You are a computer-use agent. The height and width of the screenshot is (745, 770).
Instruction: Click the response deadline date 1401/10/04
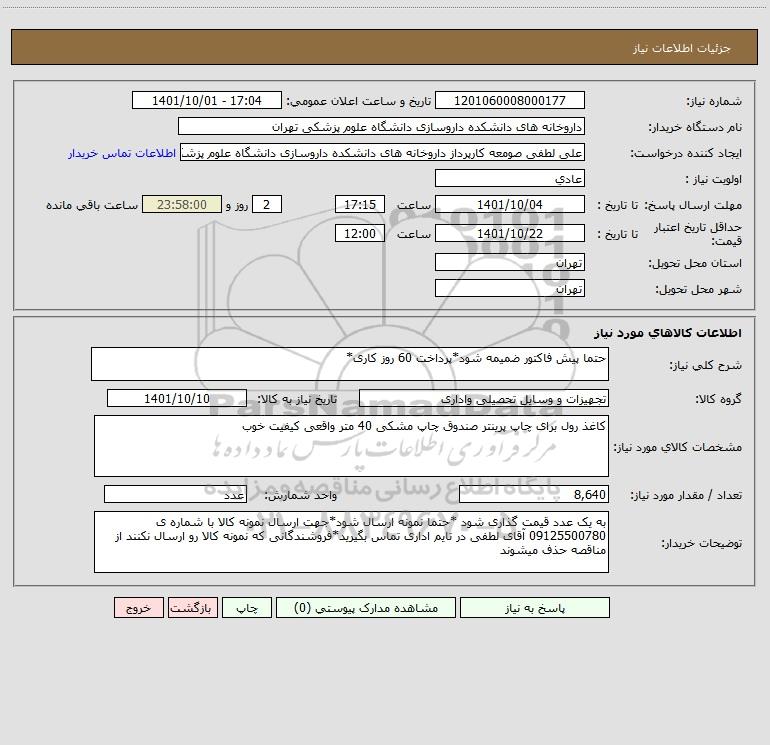510,204
